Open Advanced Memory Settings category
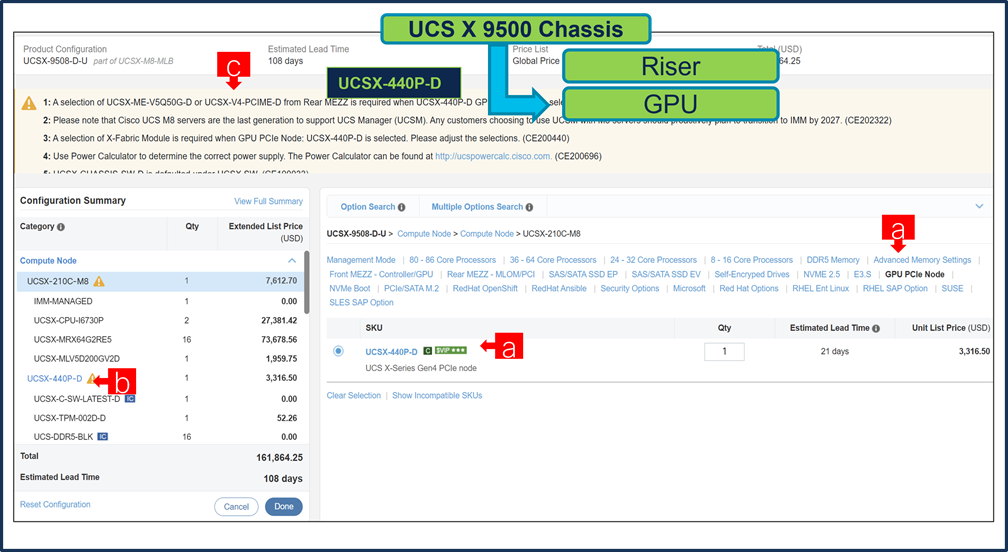The image size is (1008, 552). tap(922, 260)
